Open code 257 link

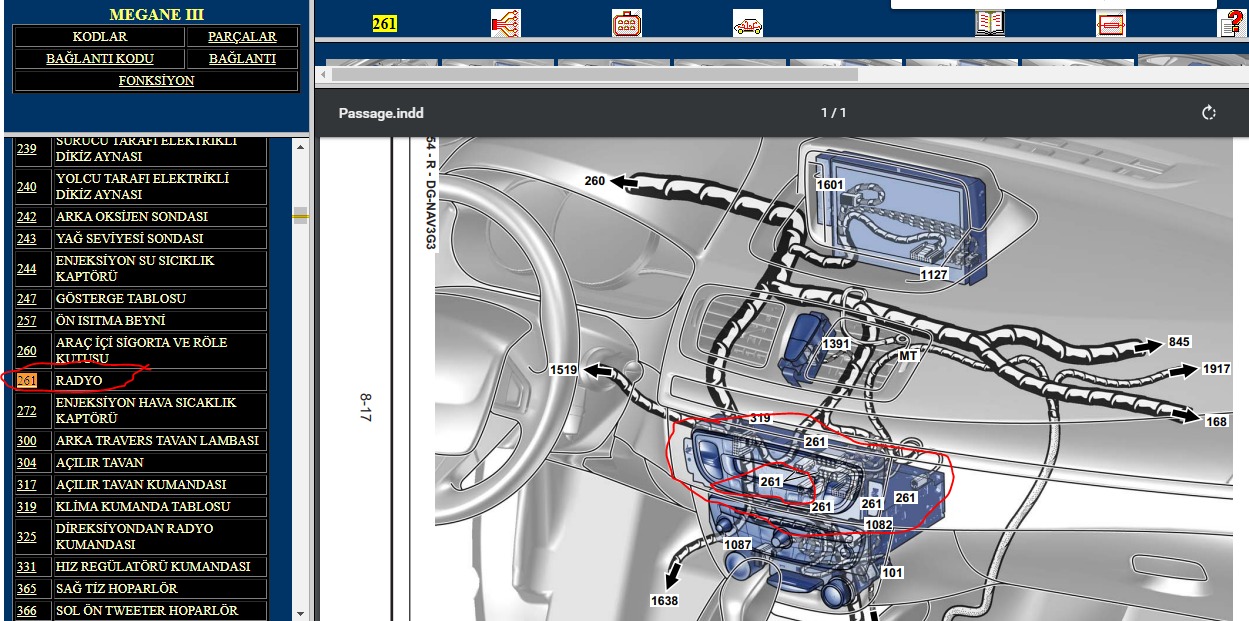27,321
